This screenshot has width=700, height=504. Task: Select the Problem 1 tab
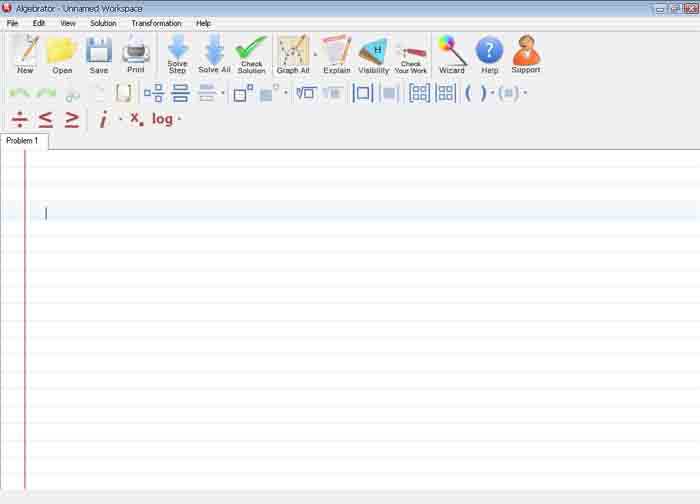[23, 141]
